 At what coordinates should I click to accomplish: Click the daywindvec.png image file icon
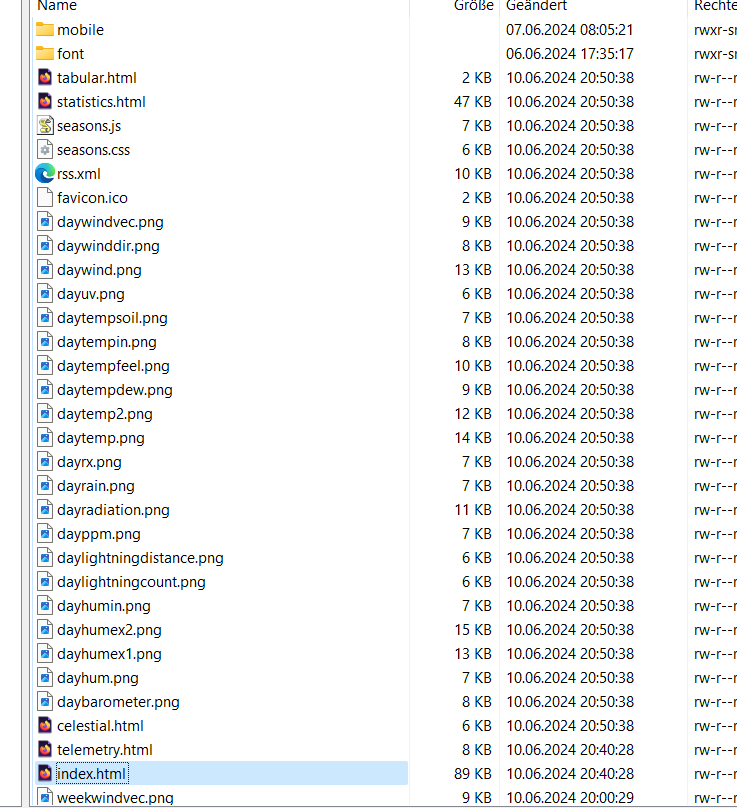click(45, 222)
